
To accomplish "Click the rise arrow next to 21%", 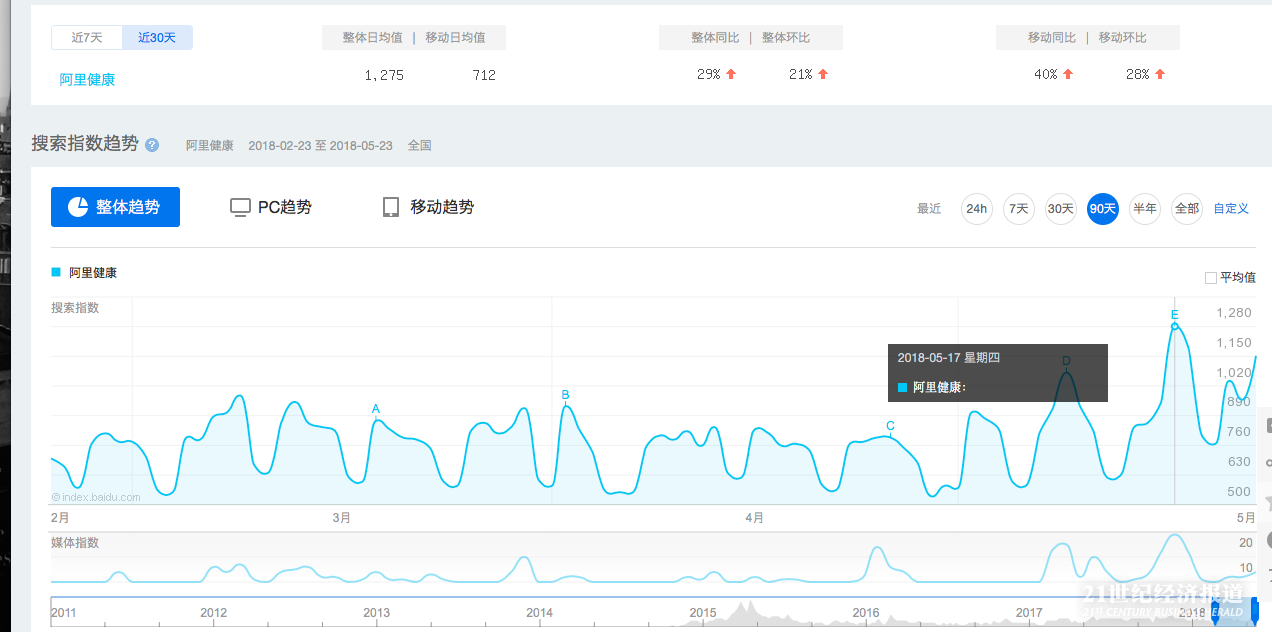I will (821, 73).
